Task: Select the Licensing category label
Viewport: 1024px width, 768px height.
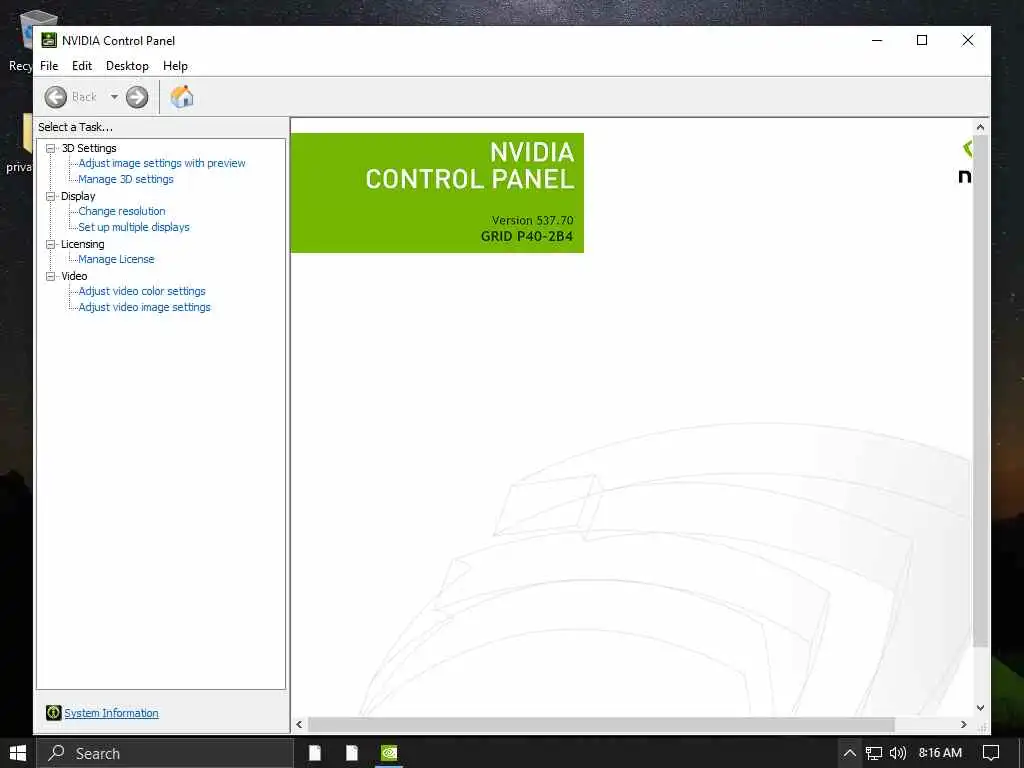Action: [x=82, y=244]
